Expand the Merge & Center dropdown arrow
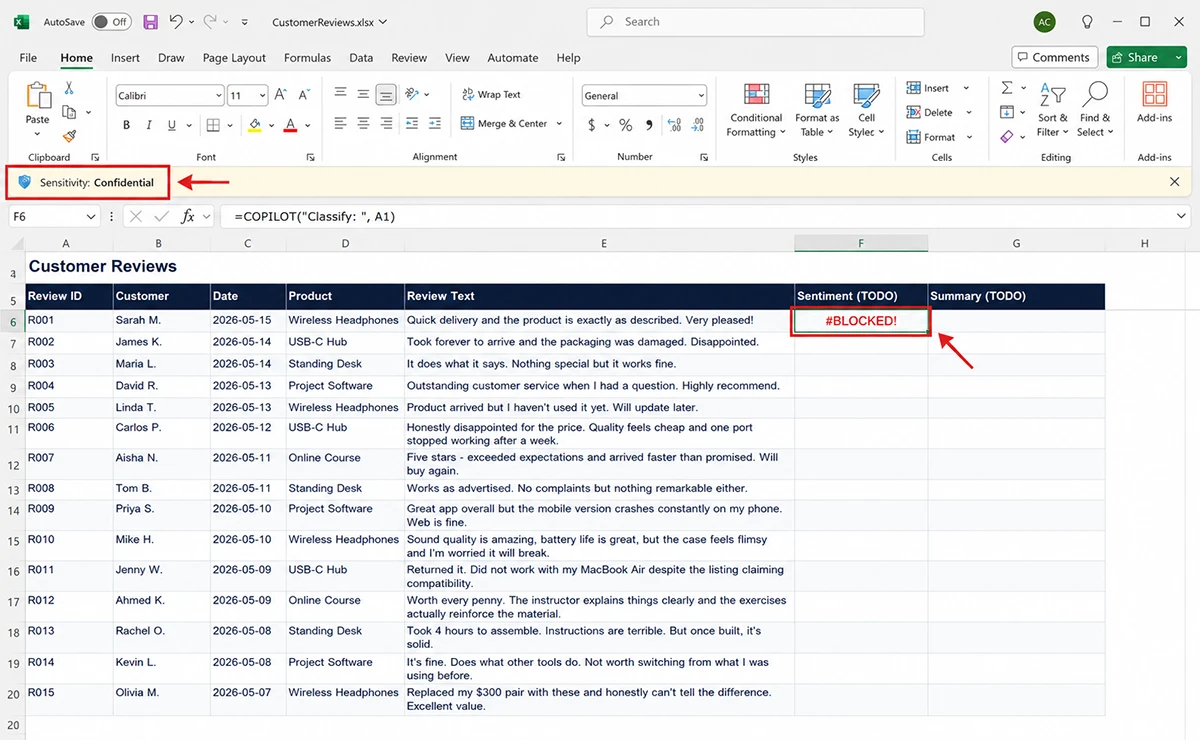 (x=559, y=124)
